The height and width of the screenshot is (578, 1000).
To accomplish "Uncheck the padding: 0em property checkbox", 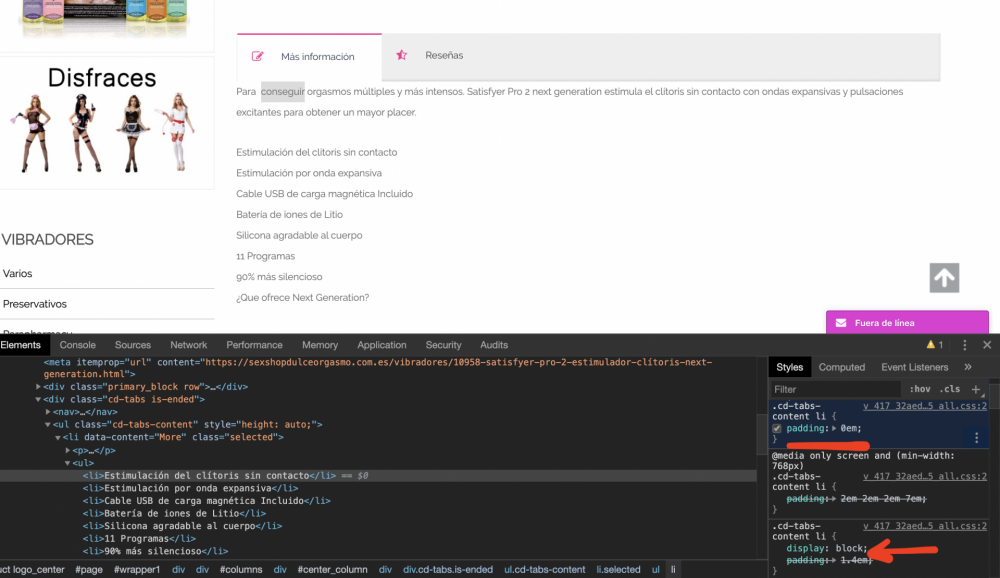I will click(x=776, y=429).
